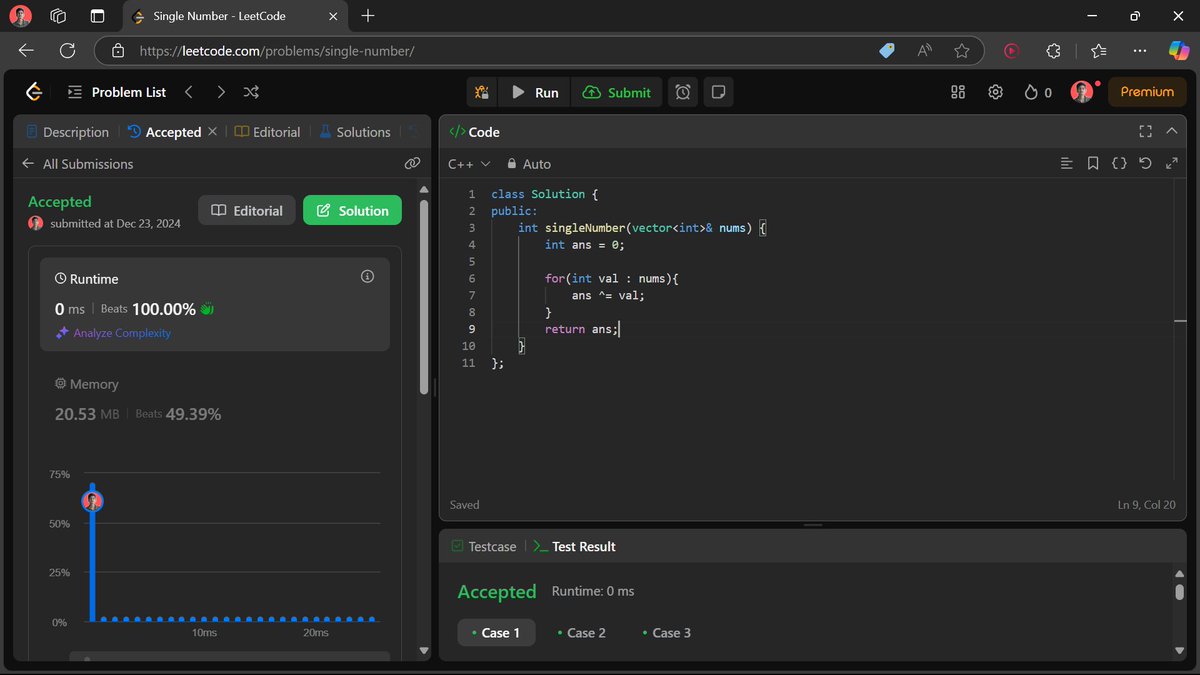The image size is (1200, 675).
Task: Refresh the browser page
Action: [x=67, y=50]
